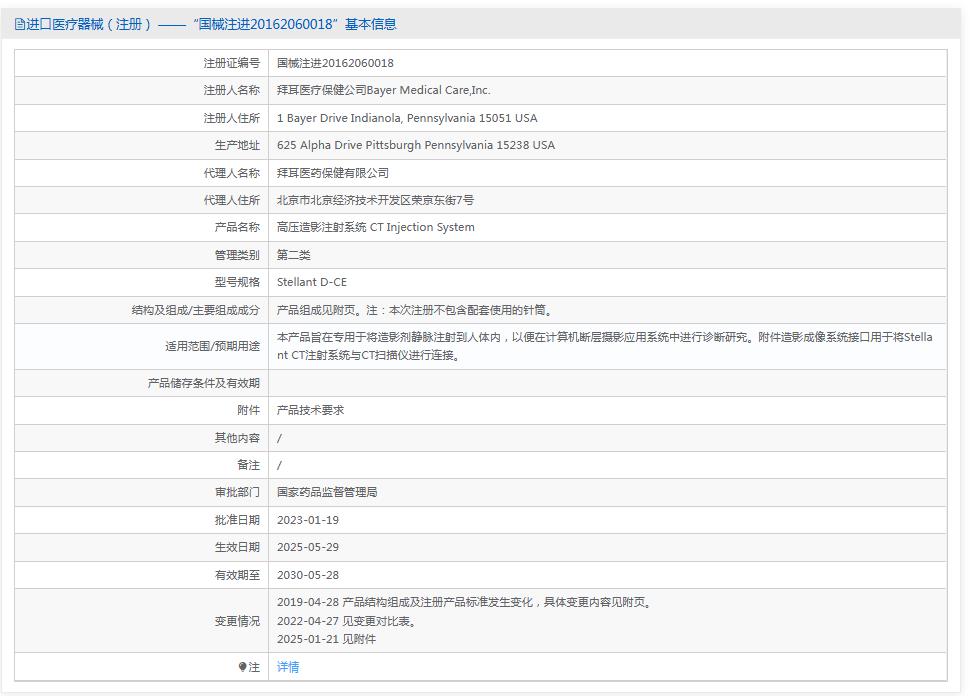Open the 详情 link in the 注 row
The width and height of the screenshot is (970, 696).
[286, 666]
